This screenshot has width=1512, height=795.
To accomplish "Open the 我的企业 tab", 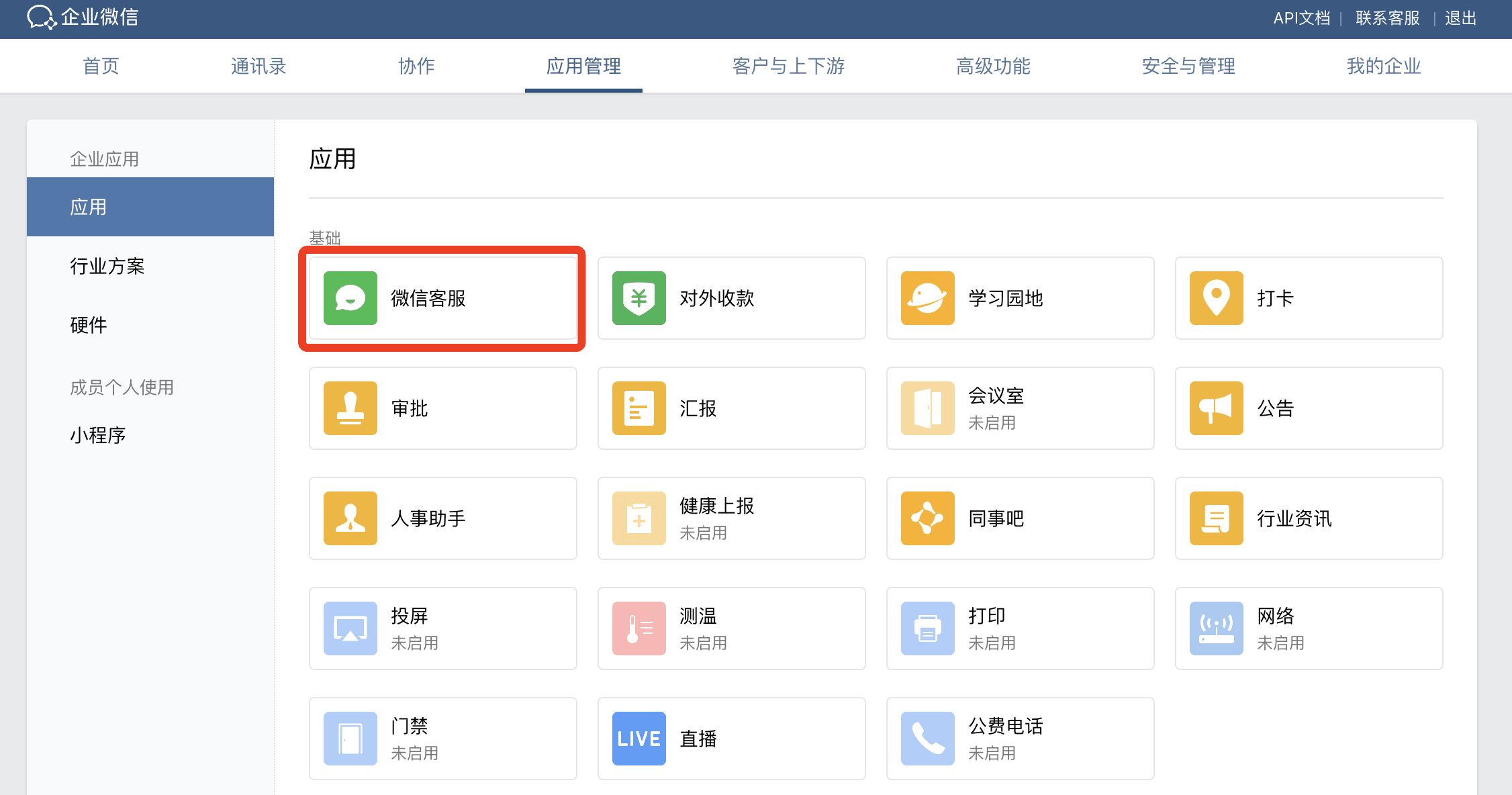I will pyautogui.click(x=1384, y=66).
